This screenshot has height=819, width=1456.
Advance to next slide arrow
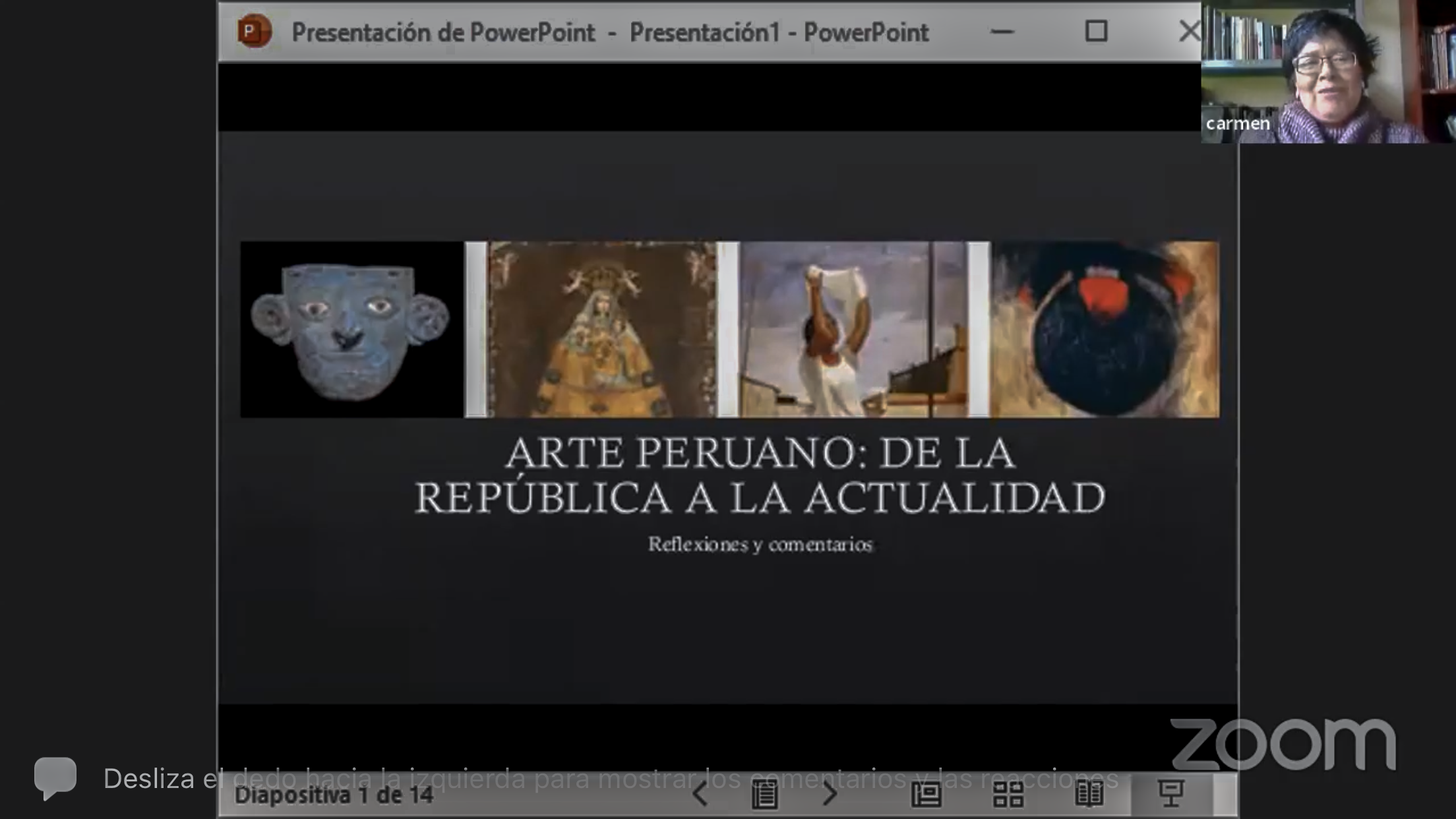[x=829, y=793]
